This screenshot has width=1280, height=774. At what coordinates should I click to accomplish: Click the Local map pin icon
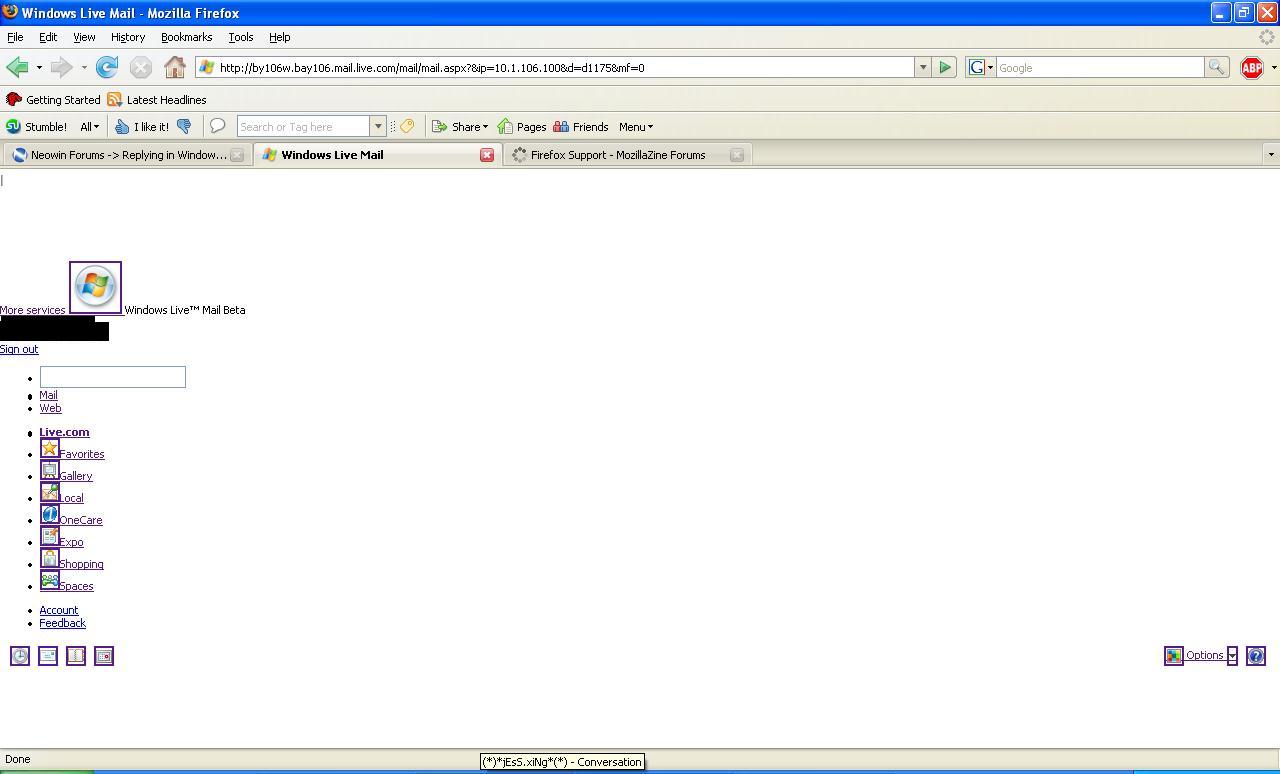coord(49,492)
